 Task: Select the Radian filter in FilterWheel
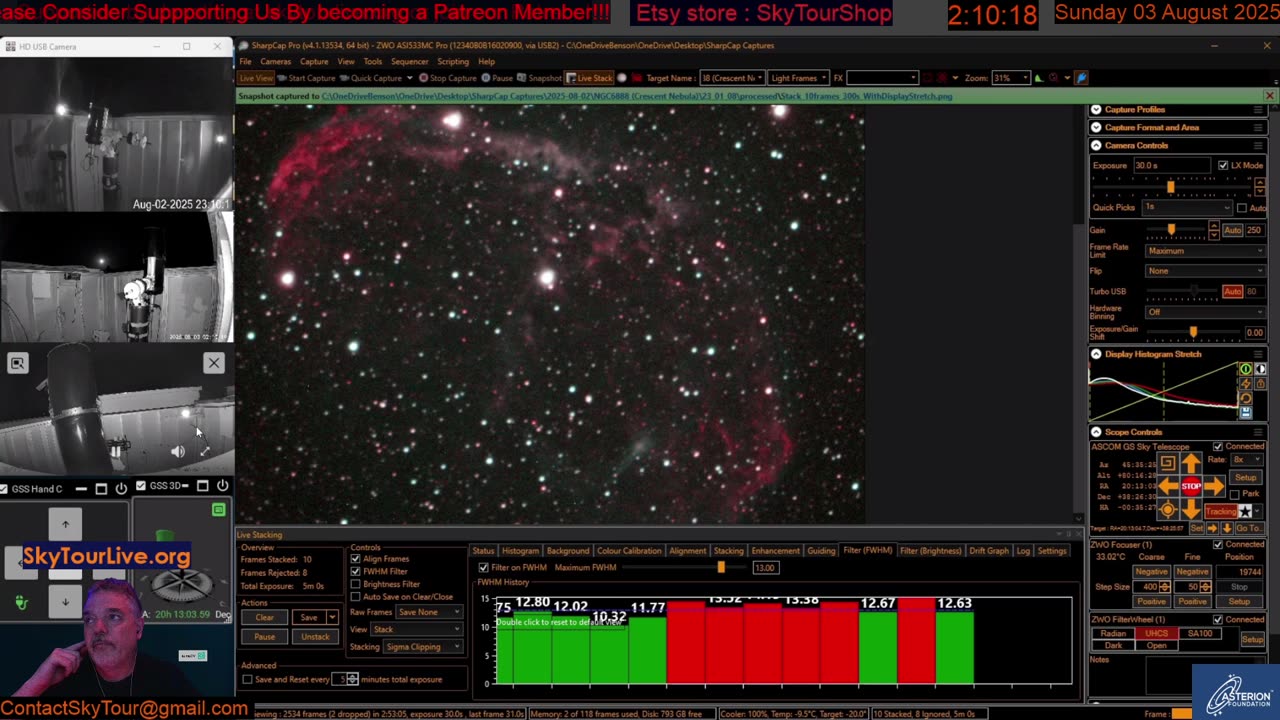pos(1113,634)
